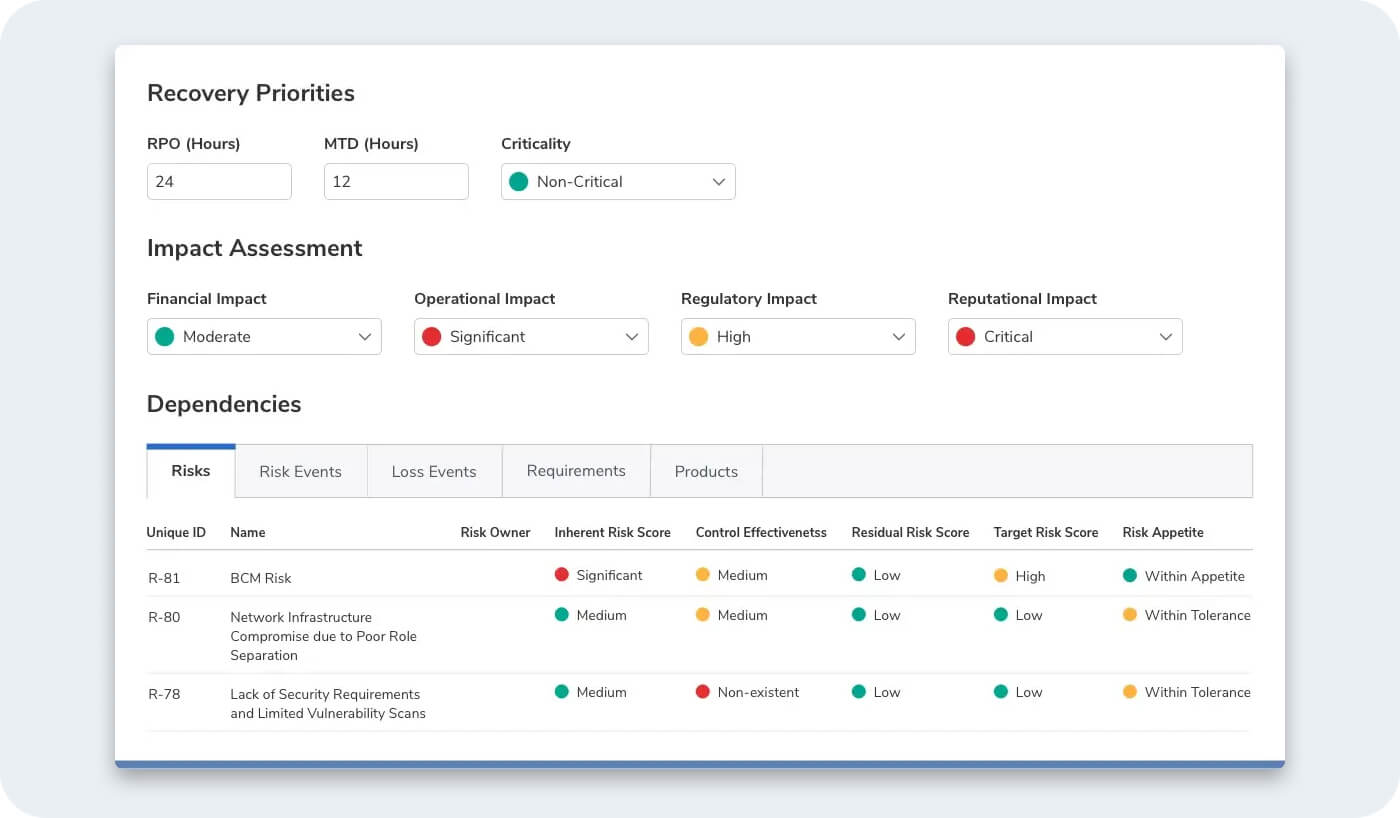The width and height of the screenshot is (1400, 818).
Task: Click the Medium inherent risk dot for R-78
Action: (x=562, y=691)
